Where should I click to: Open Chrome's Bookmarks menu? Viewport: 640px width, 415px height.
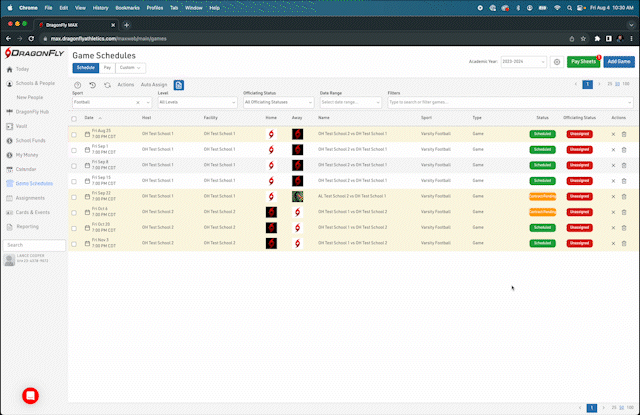pyautogui.click(x=127, y=7)
